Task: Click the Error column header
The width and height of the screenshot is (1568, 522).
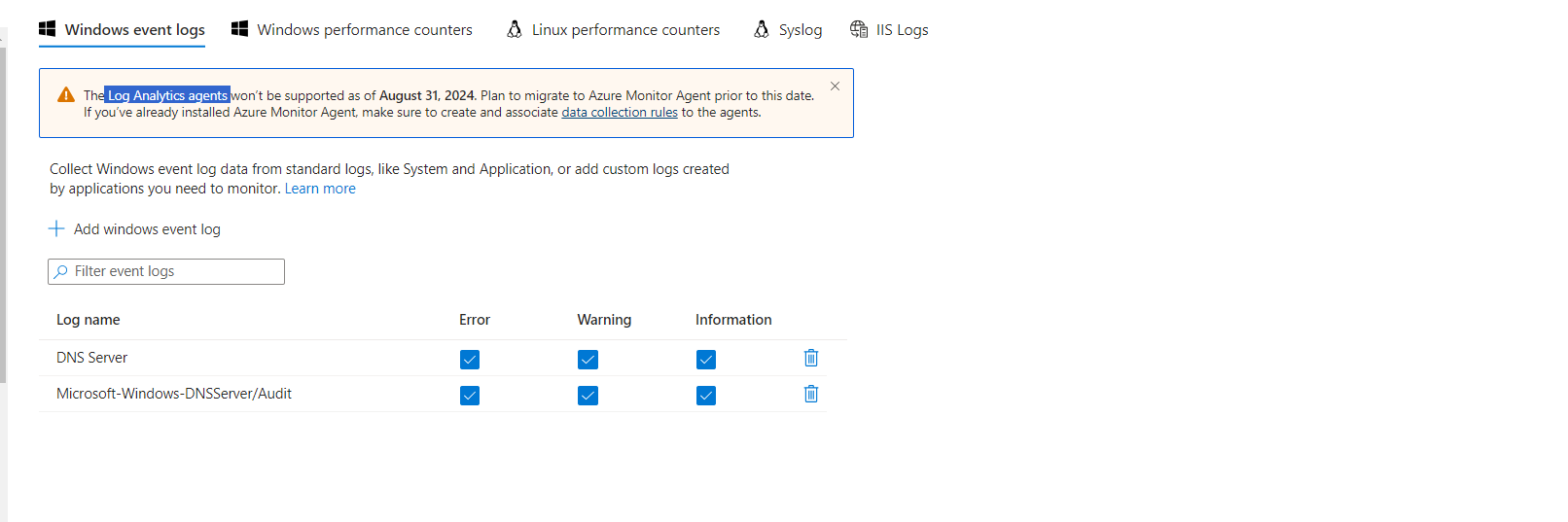Action: coord(475,320)
